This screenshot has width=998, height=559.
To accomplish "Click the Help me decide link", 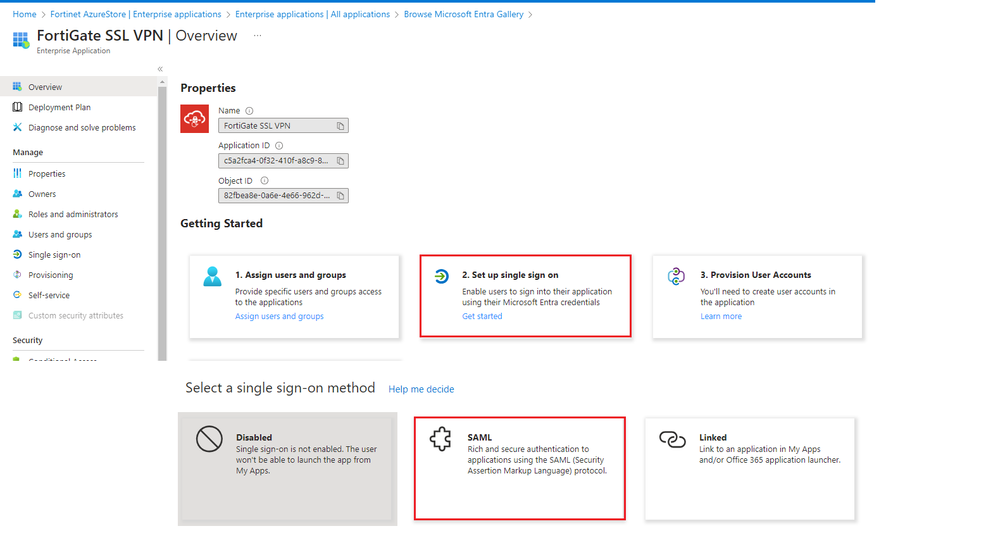I will [421, 389].
